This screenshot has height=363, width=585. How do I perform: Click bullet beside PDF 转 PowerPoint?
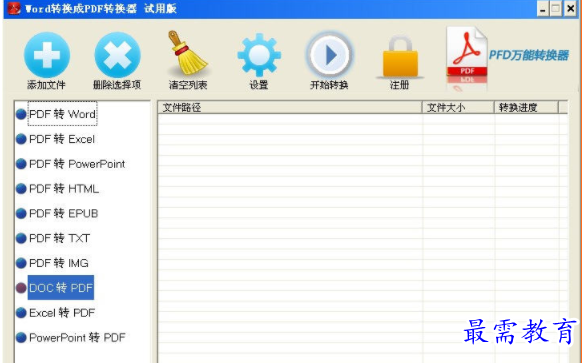click(21, 164)
